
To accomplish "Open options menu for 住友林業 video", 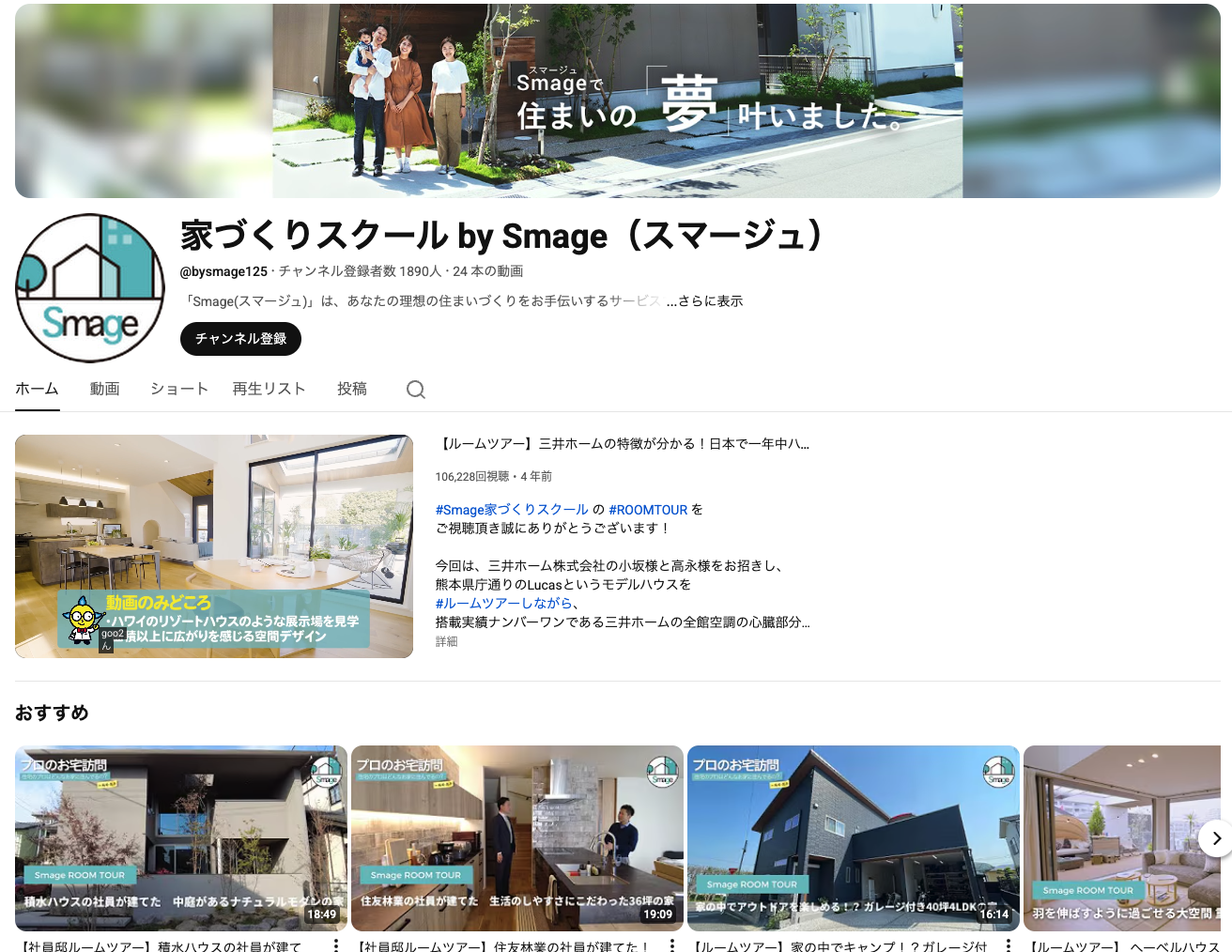I will pyautogui.click(x=672, y=944).
